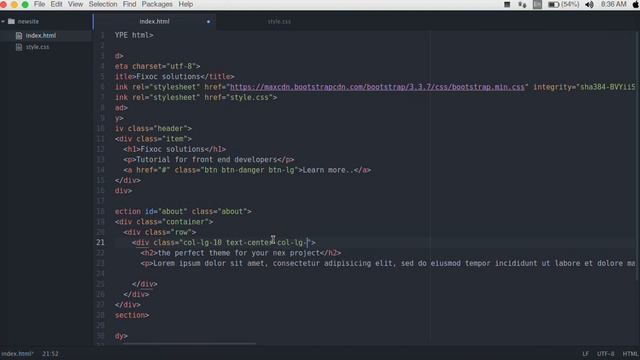Click the class="row" div line
This screenshot has width=640, height=360.
(x=160, y=232)
